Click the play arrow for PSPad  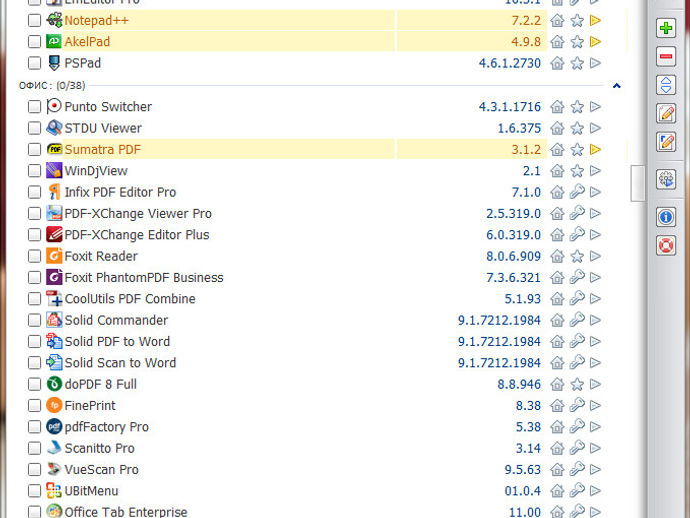tap(595, 63)
